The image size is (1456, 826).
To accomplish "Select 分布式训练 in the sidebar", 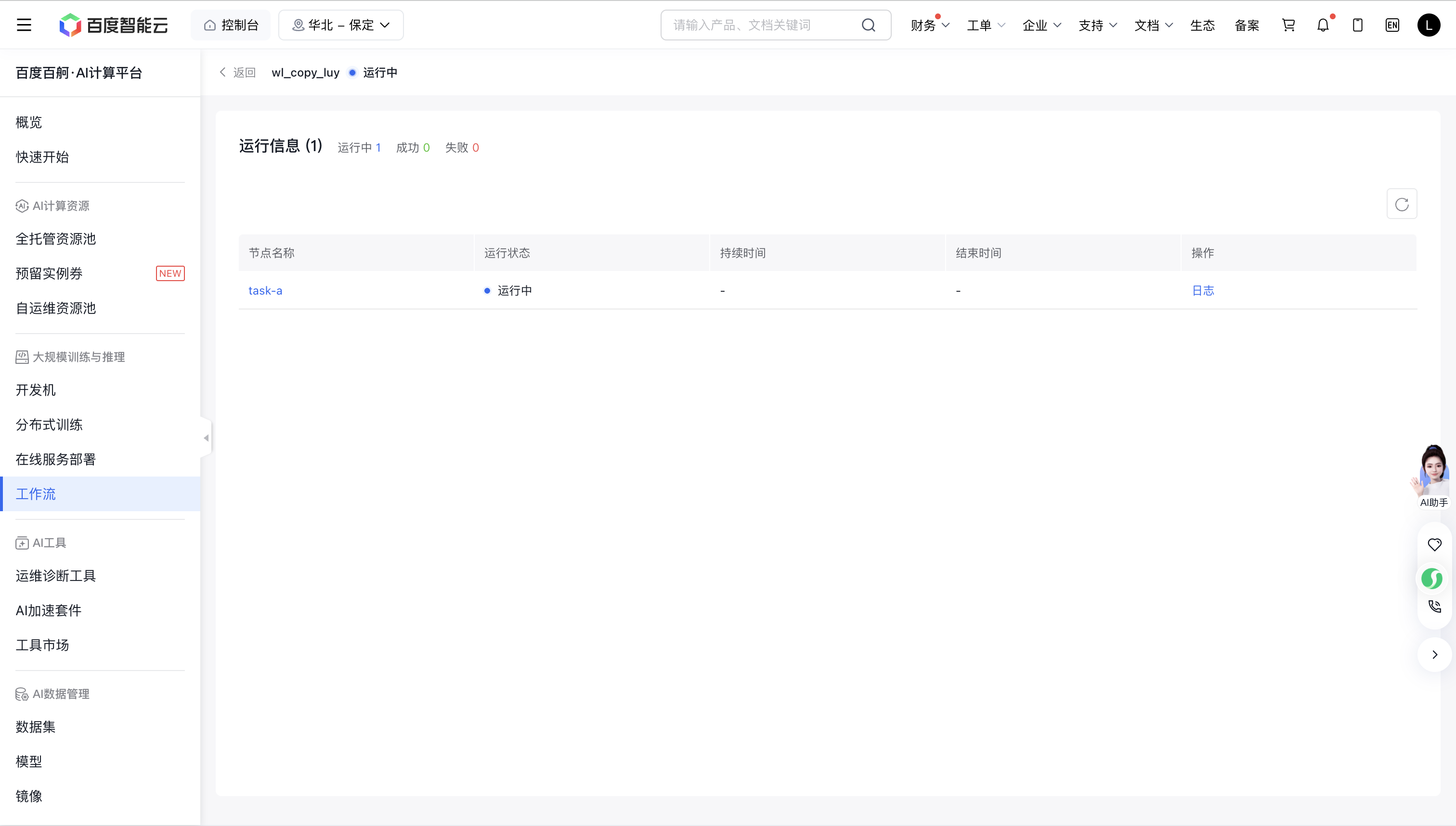I will pyautogui.click(x=50, y=425).
